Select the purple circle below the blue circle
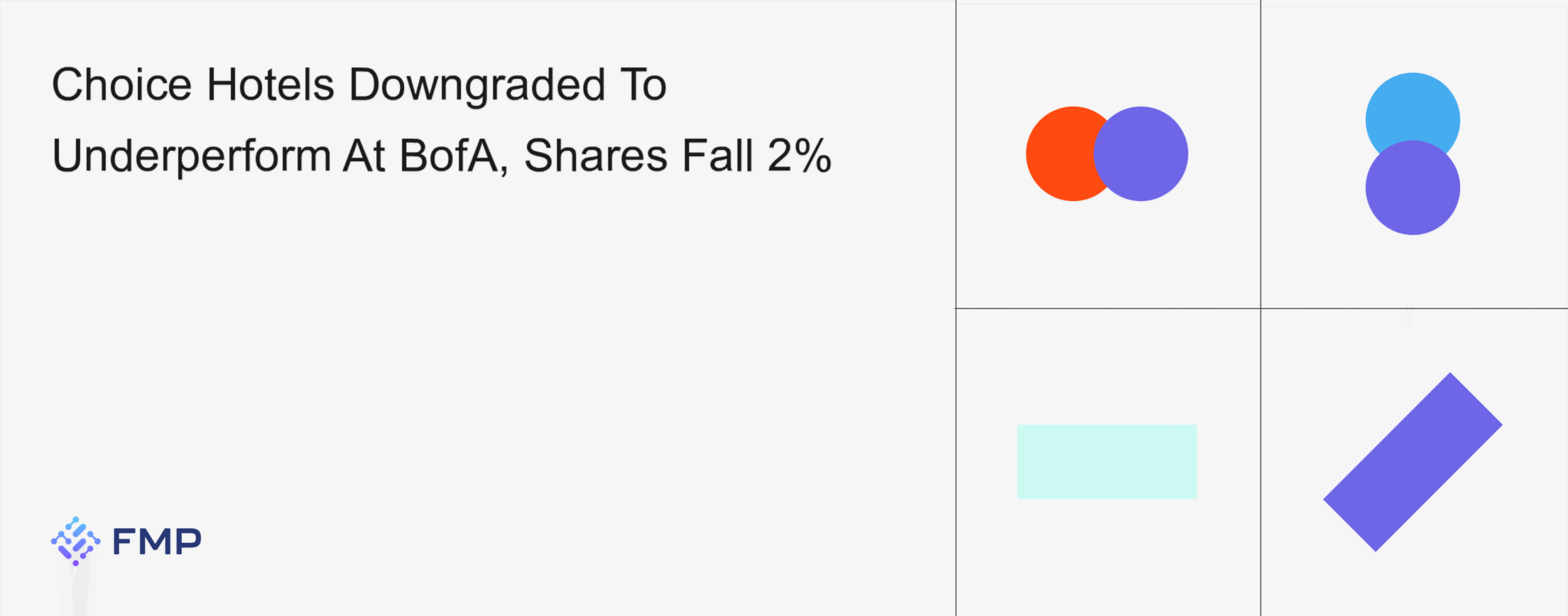The width and height of the screenshot is (1568, 616). click(1412, 190)
